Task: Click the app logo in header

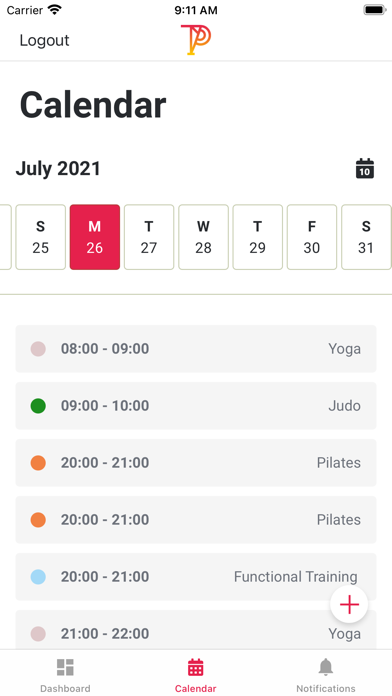Action: [196, 40]
